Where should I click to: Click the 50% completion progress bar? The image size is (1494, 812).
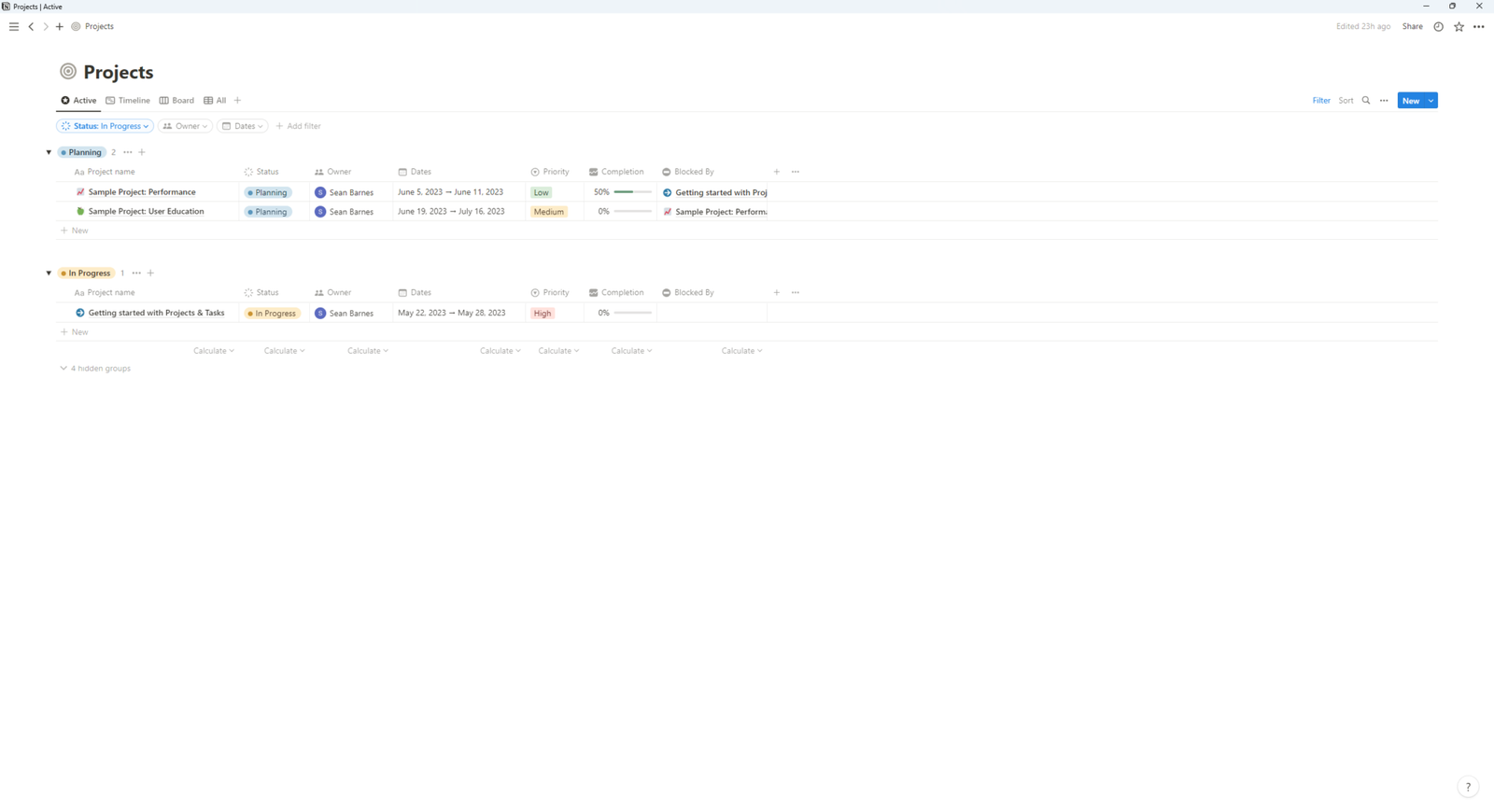tap(632, 192)
